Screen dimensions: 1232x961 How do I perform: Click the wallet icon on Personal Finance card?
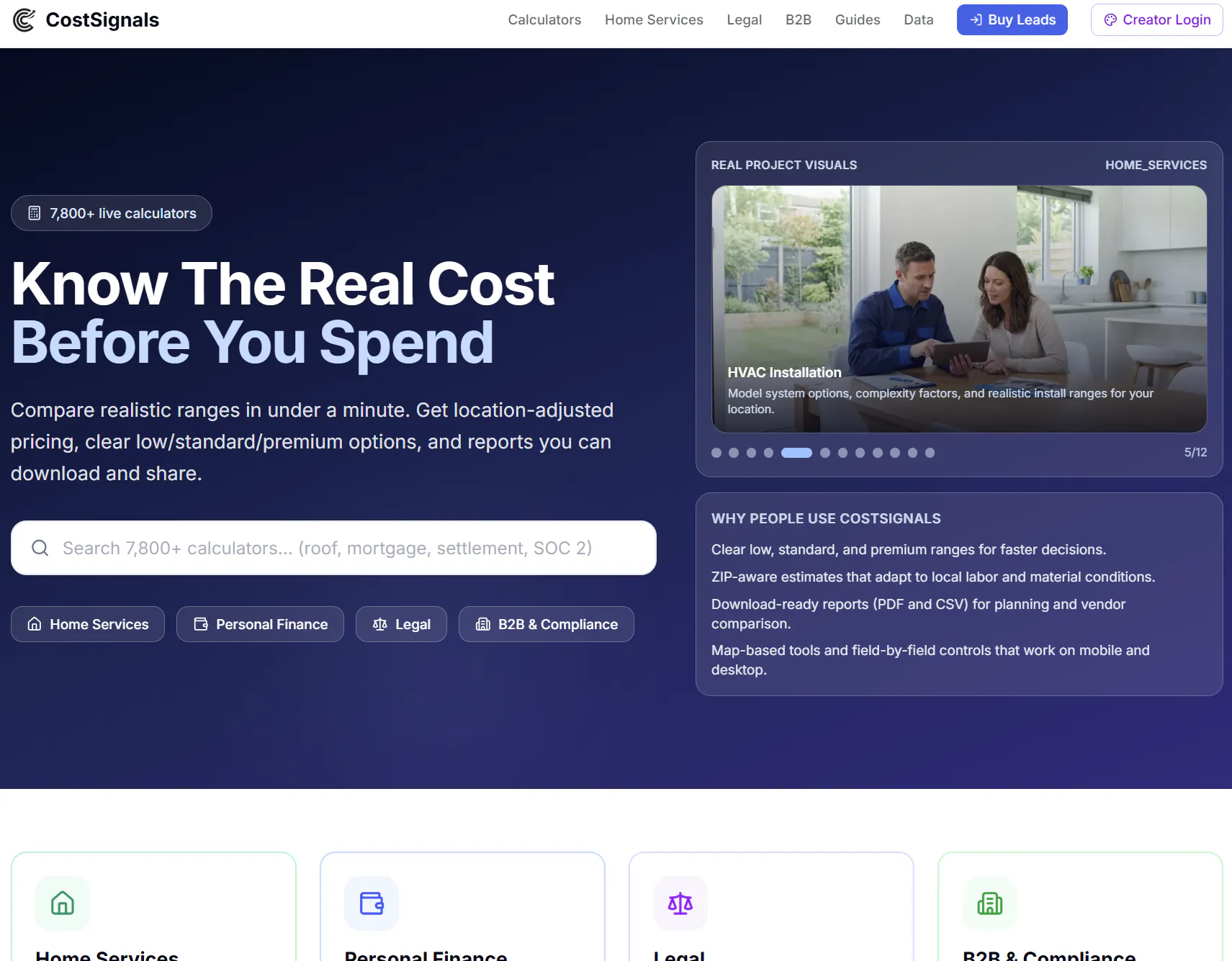(x=372, y=903)
